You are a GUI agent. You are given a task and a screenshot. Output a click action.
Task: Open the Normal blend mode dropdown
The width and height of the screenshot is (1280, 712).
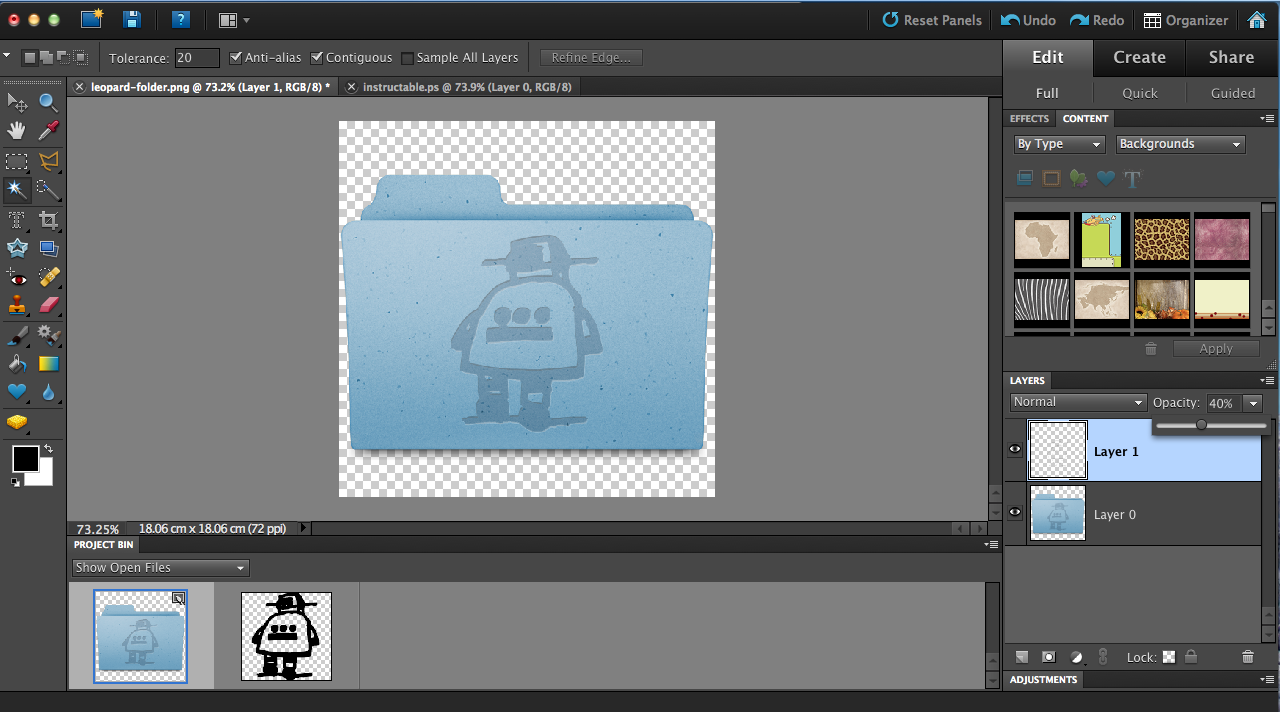coord(1078,402)
